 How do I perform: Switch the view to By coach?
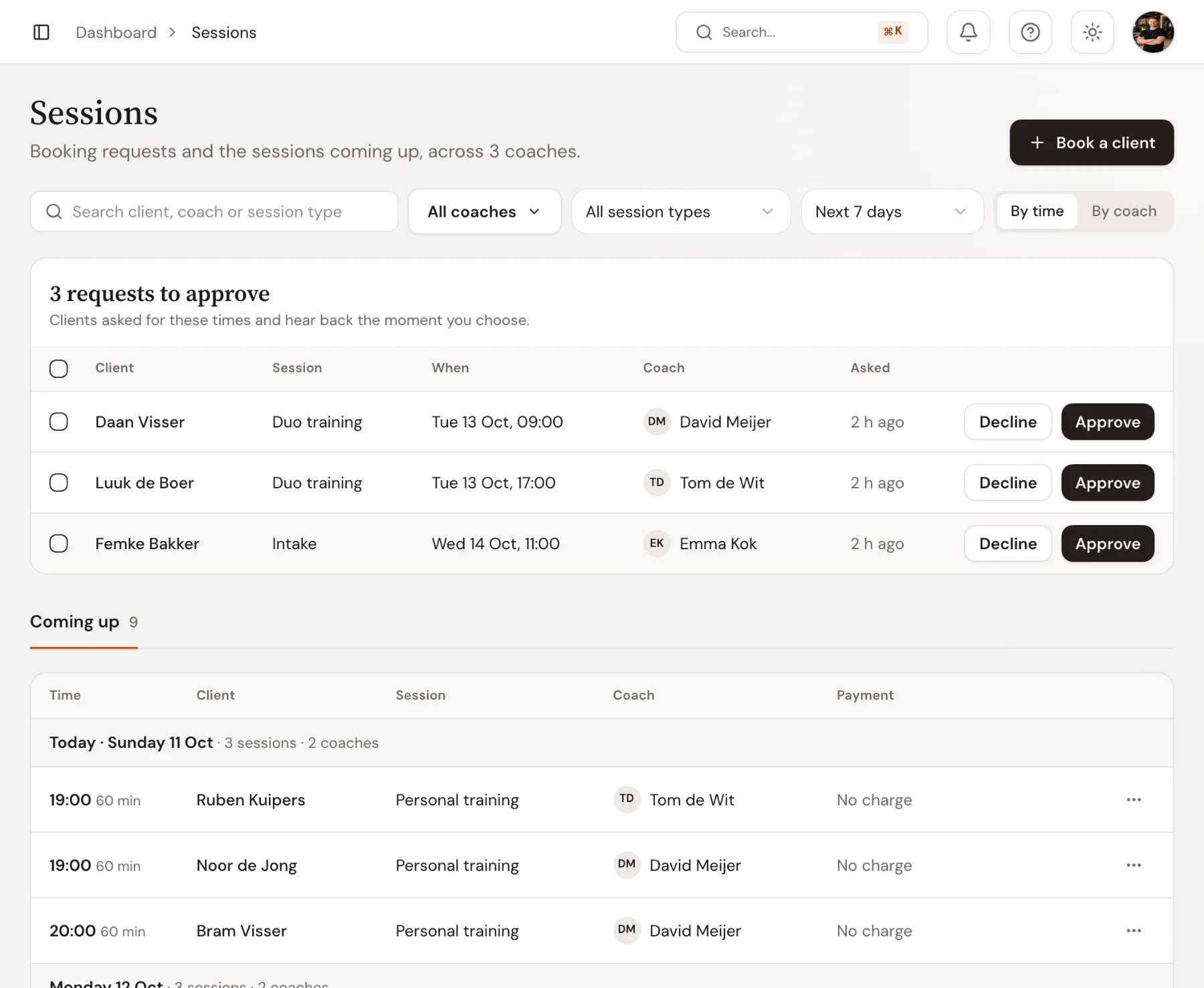1124,211
